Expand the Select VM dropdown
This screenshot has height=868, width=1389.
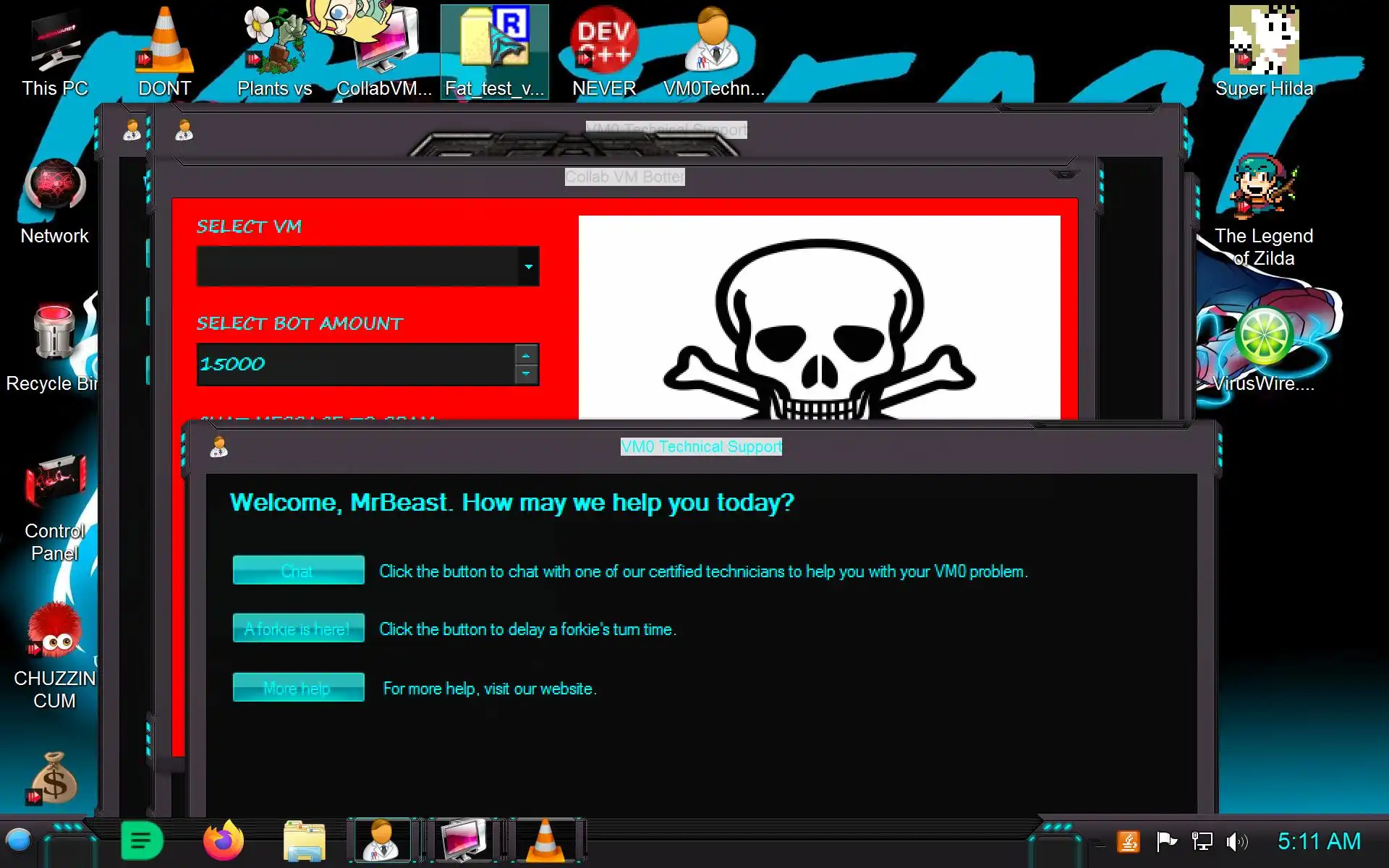point(529,267)
